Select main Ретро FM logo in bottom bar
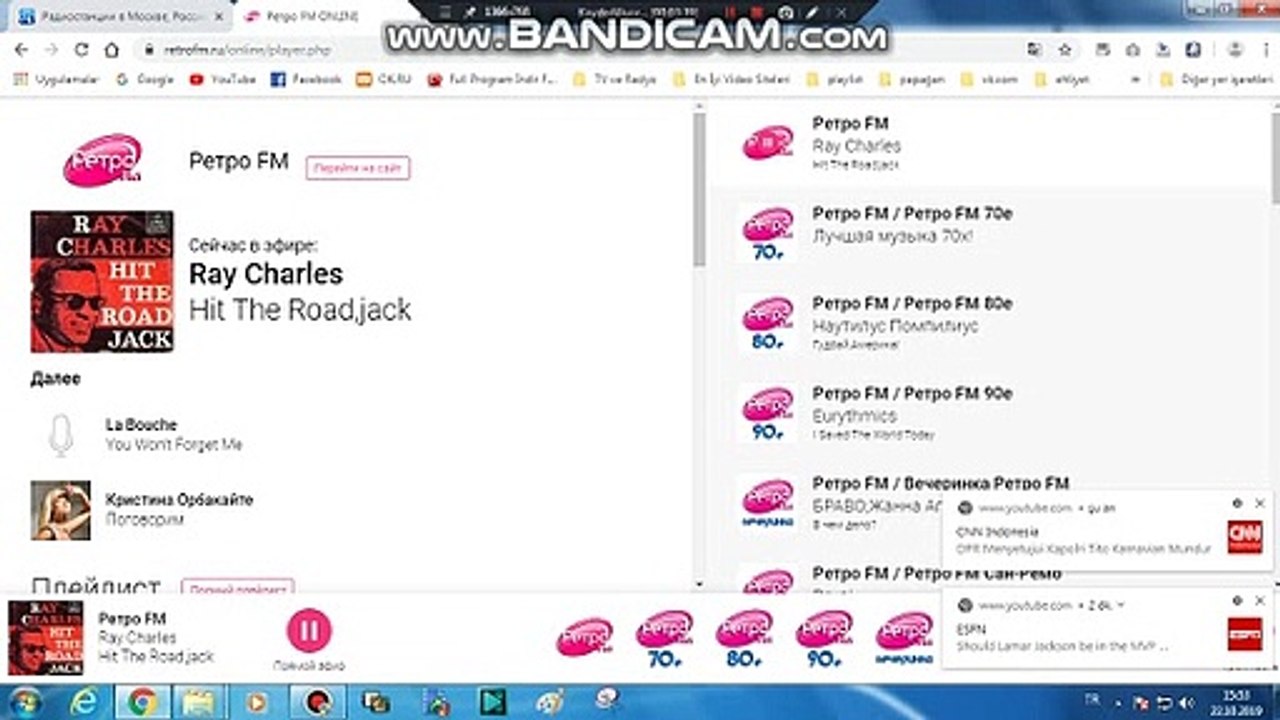 (x=584, y=637)
